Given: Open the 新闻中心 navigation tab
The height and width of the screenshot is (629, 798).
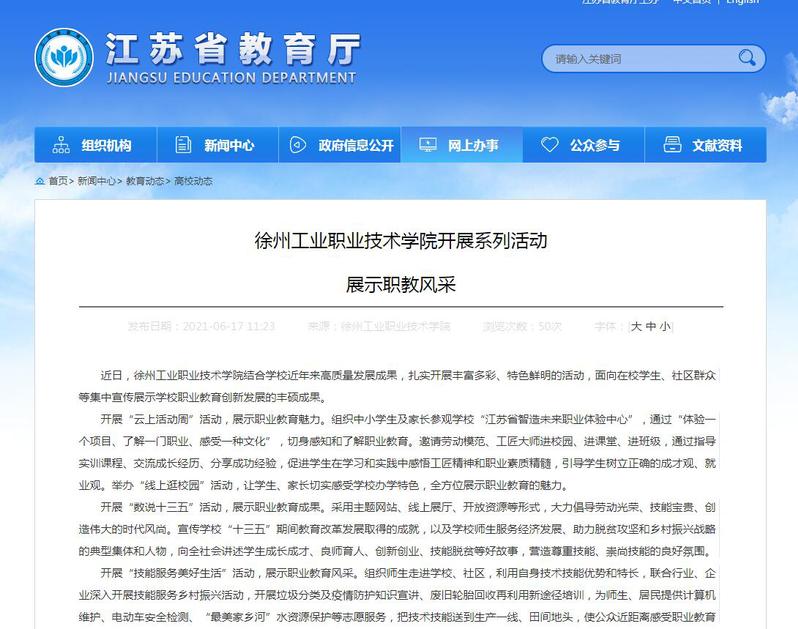Looking at the screenshot, I should (229, 145).
